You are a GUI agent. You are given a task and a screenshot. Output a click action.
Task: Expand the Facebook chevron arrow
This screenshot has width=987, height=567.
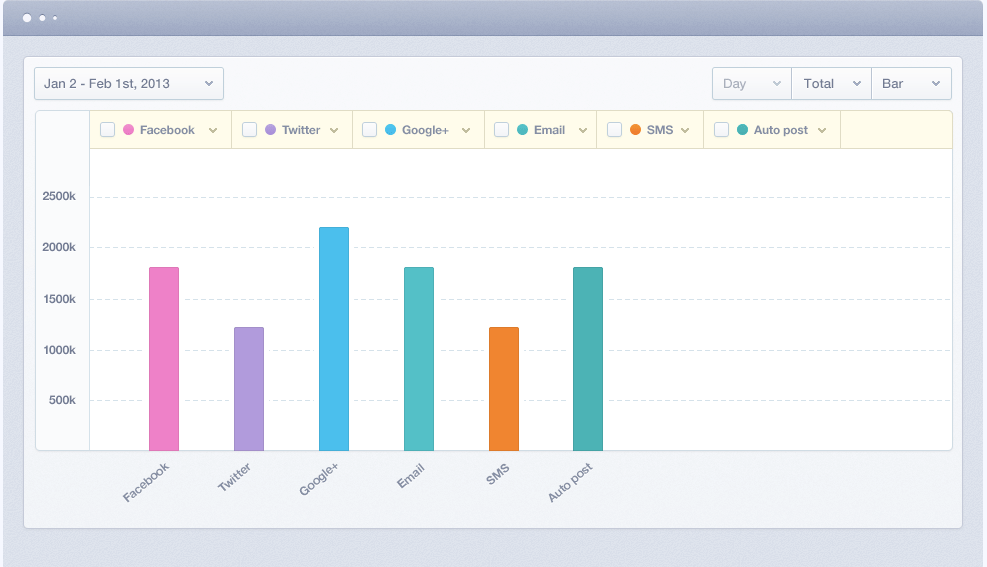213,130
